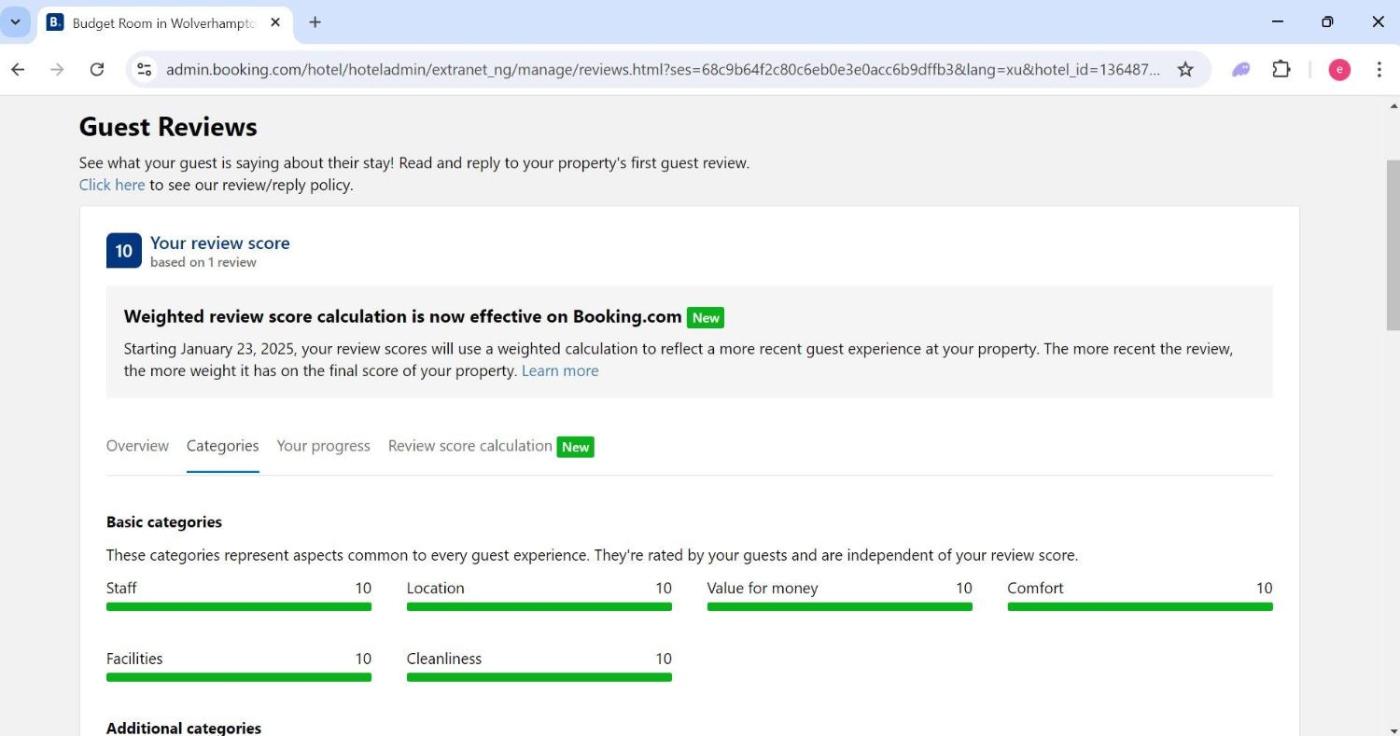Screen dimensions: 1400x736
Task: Open the browser extensions puzzle icon
Action: click(1281, 69)
